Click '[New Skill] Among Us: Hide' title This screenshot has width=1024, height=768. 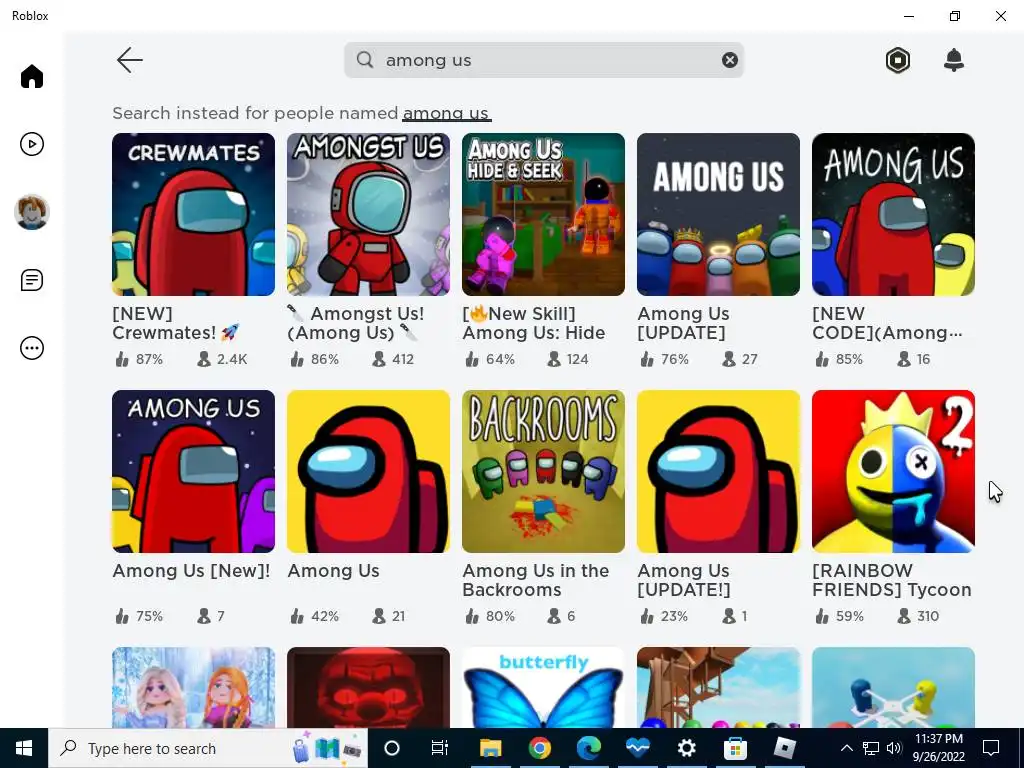[534, 323]
